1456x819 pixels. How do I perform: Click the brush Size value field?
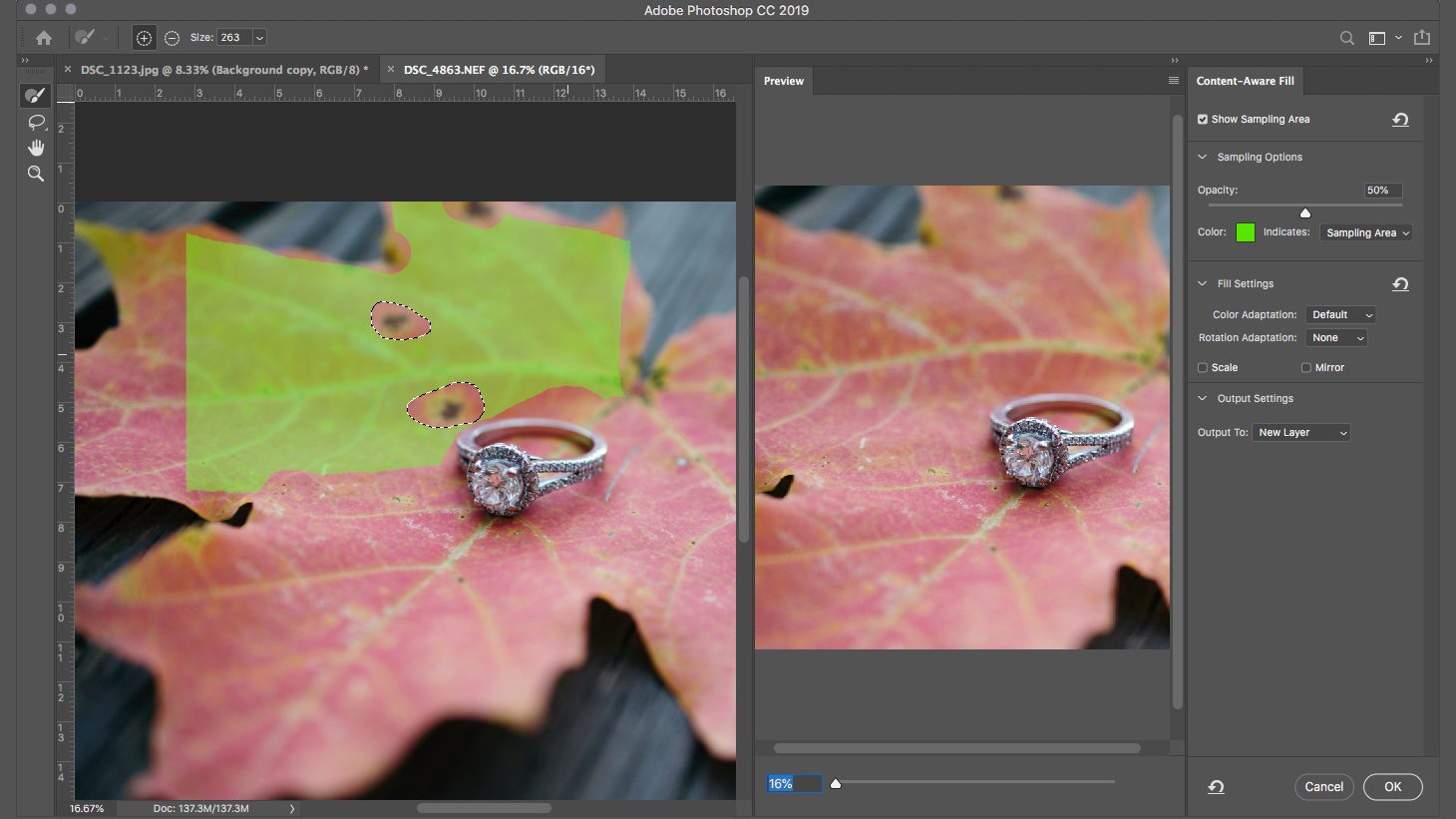point(234,38)
